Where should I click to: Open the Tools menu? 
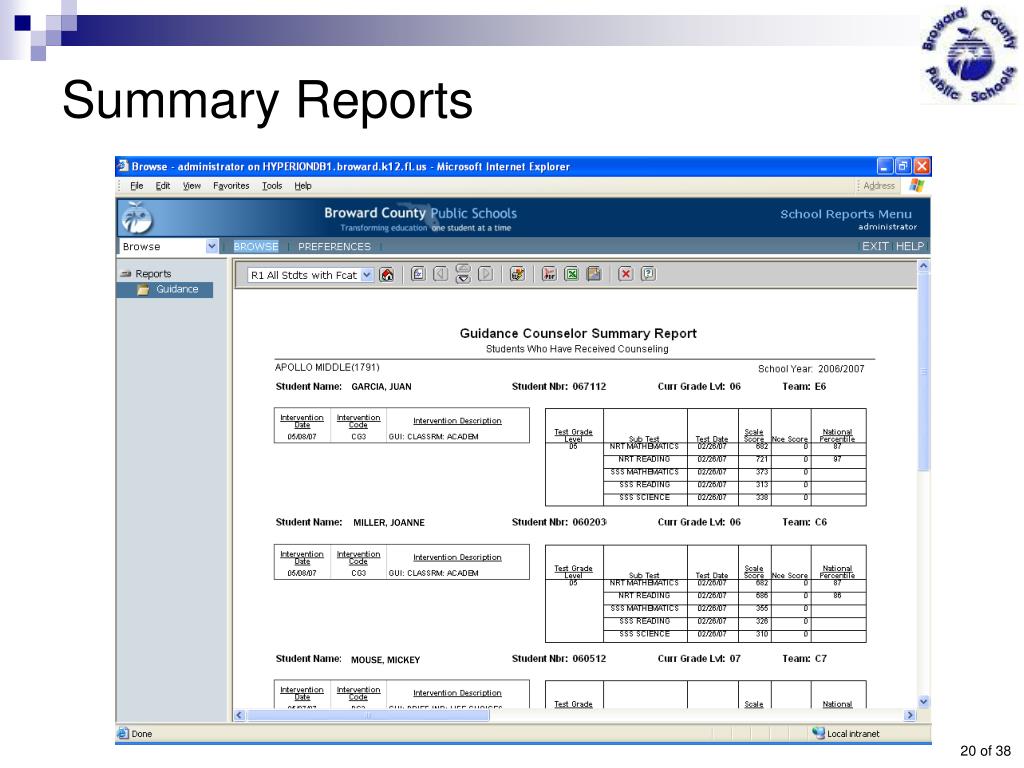(272, 186)
